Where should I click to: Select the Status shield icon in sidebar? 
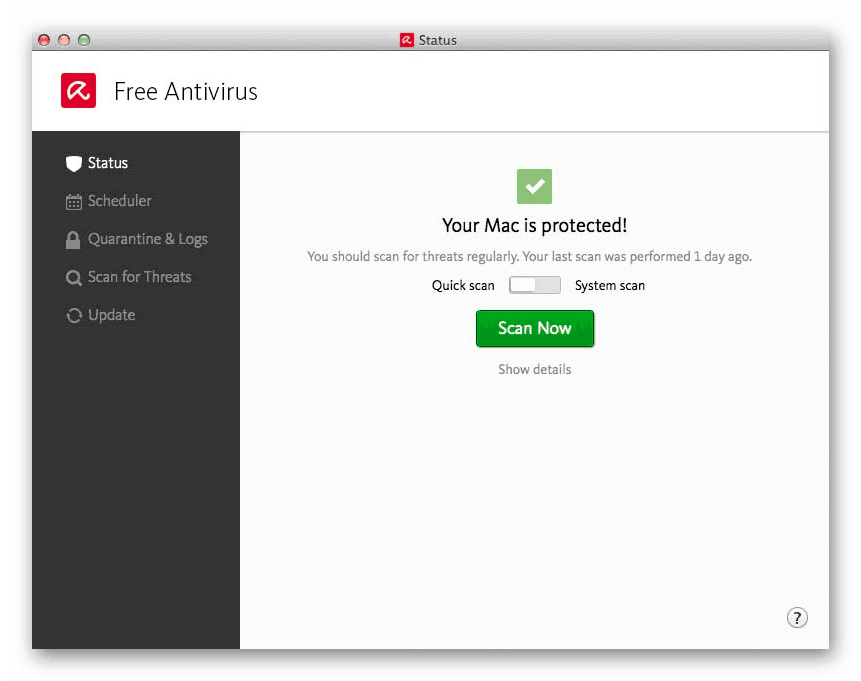click(x=74, y=163)
